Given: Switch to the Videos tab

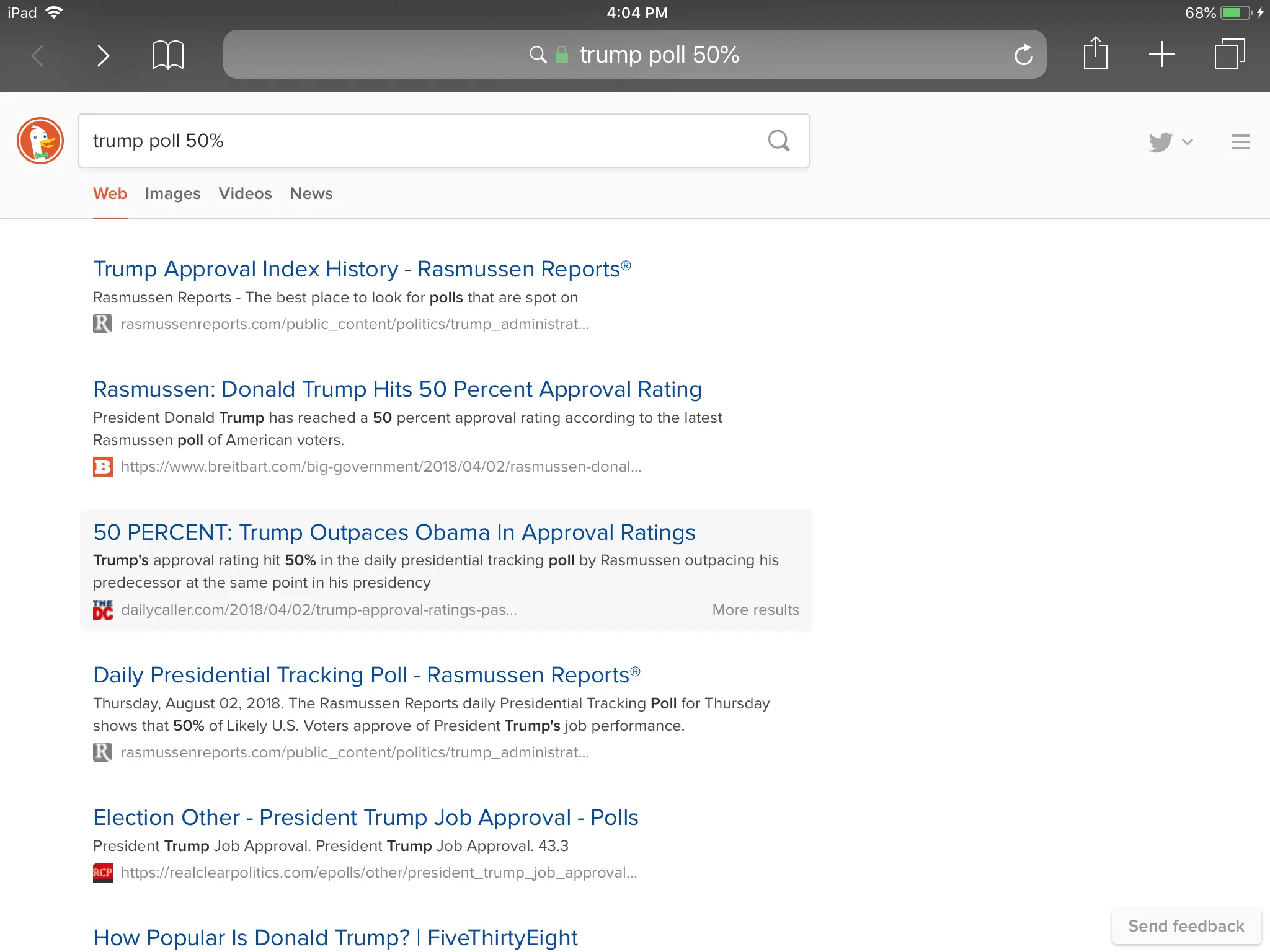Looking at the screenshot, I should 245,193.
